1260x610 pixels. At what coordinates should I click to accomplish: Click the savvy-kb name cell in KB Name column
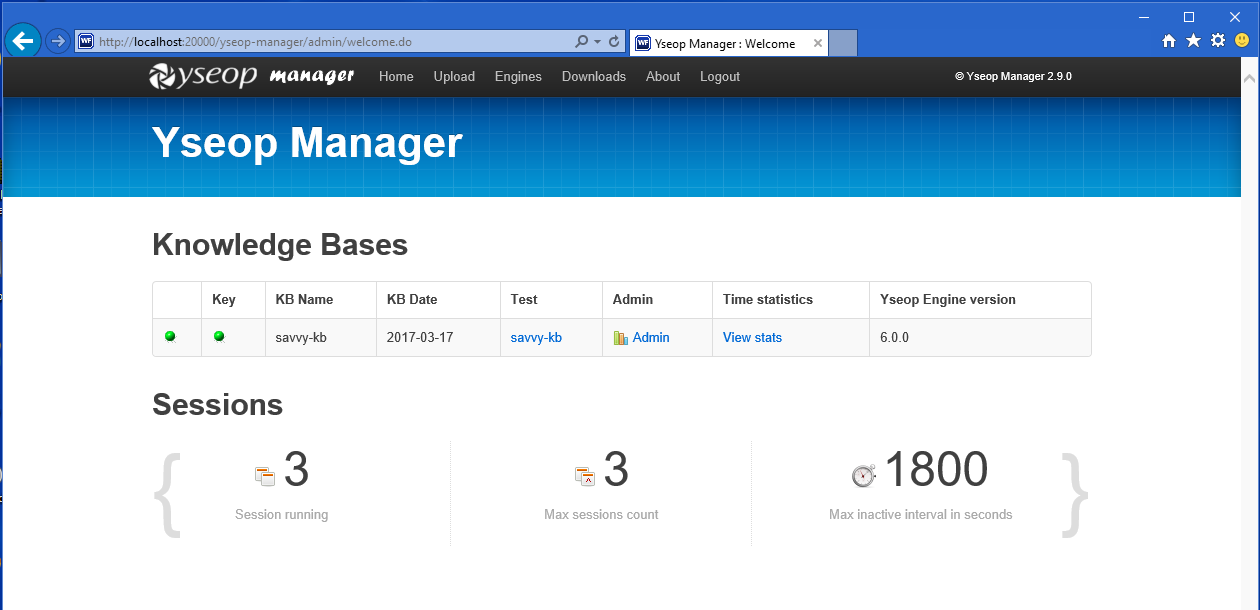320,338
